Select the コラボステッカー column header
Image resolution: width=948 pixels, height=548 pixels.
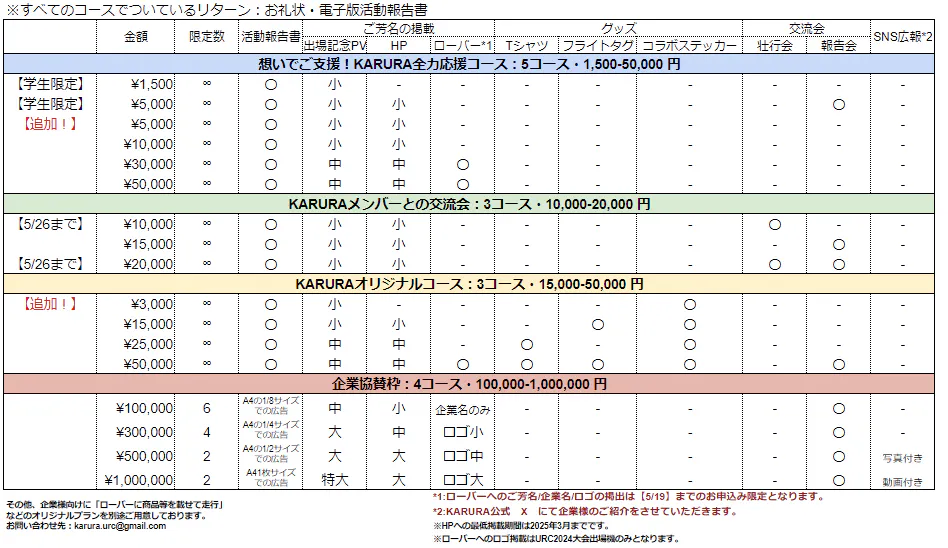coord(689,46)
